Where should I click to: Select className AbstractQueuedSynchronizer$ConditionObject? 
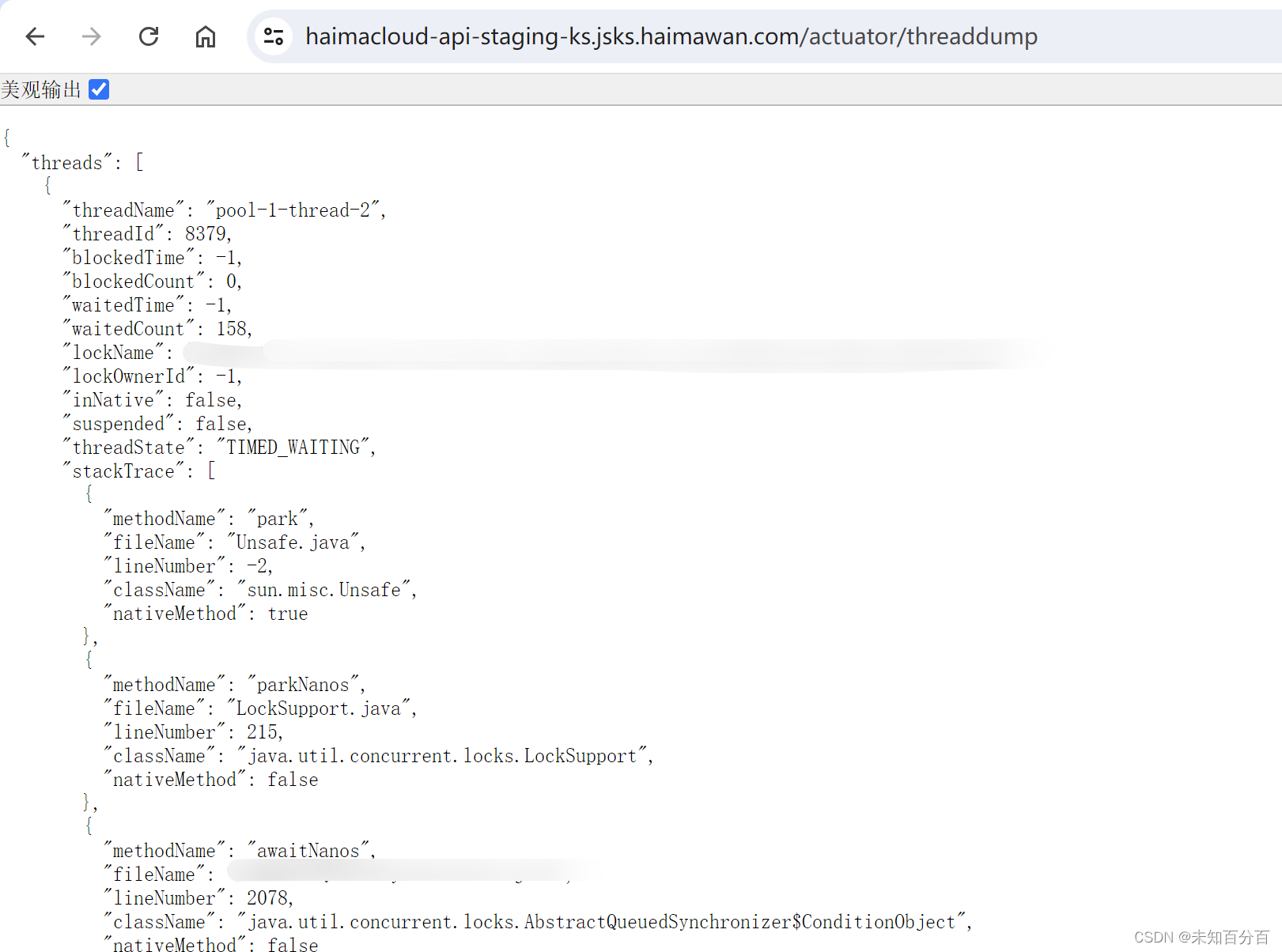(602, 922)
